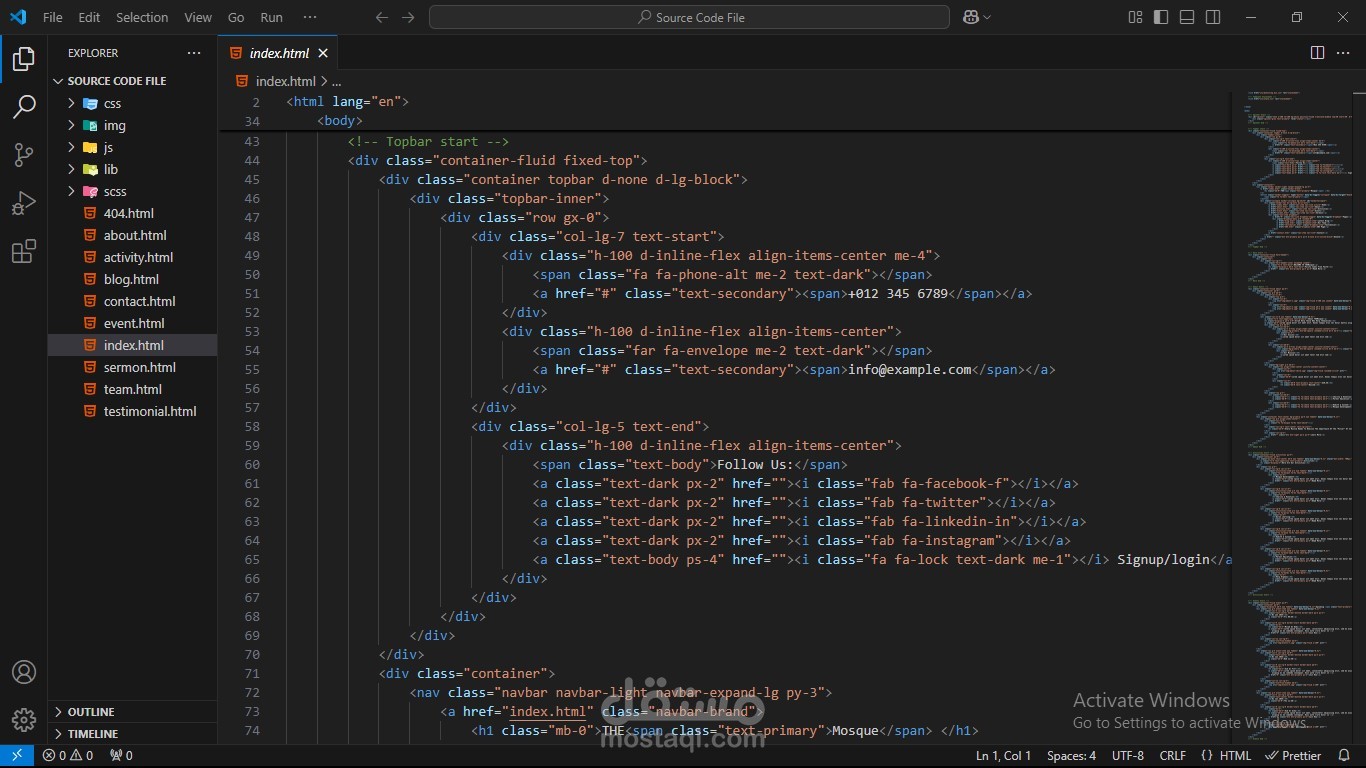Image resolution: width=1366 pixels, height=768 pixels.
Task: Open blog.html in explorer
Action: click(x=131, y=279)
